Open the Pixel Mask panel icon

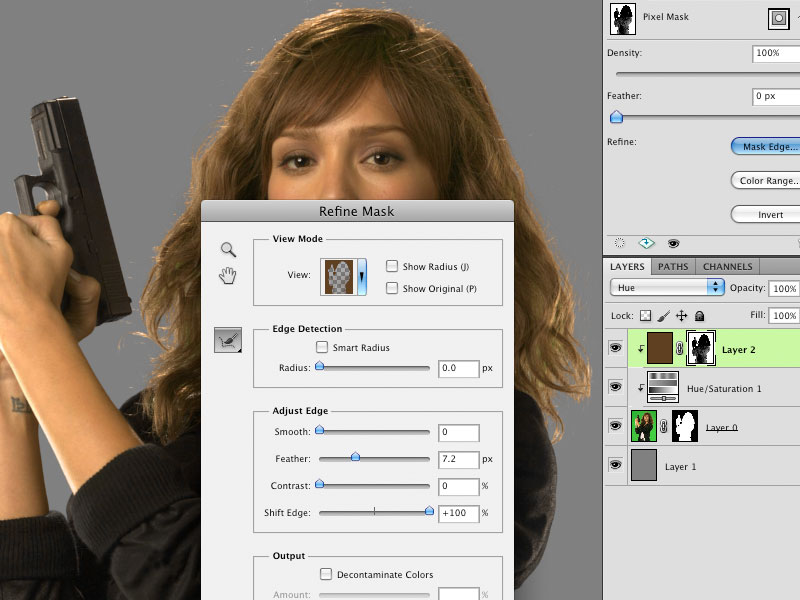[781, 17]
